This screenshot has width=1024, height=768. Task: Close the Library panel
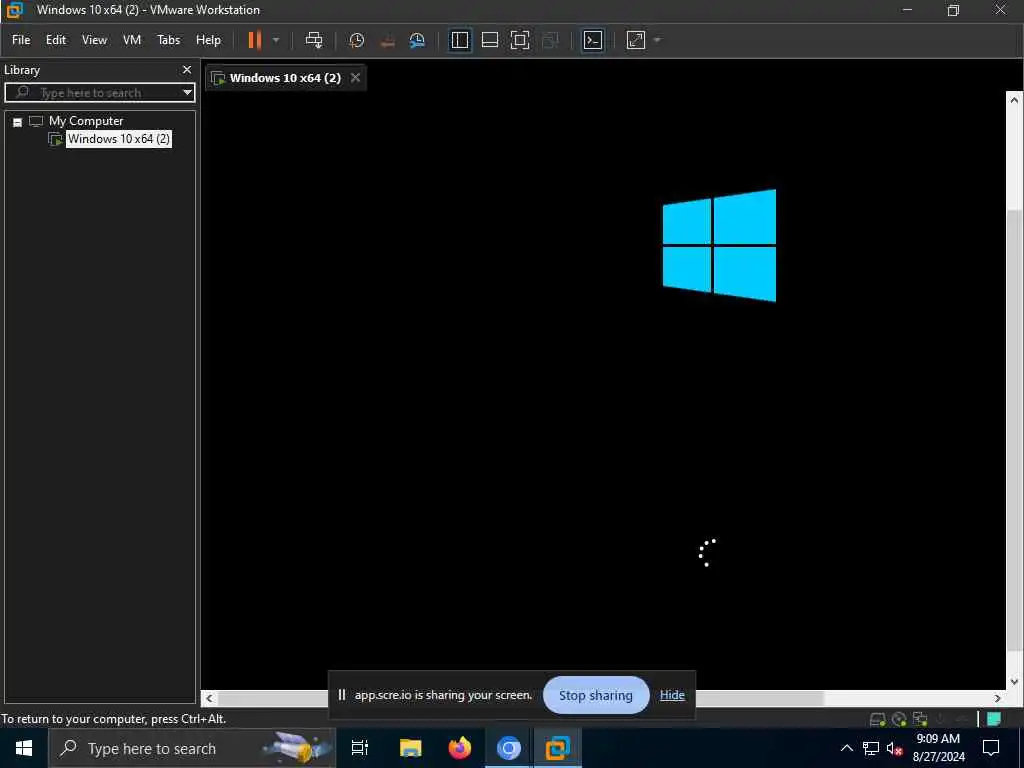point(187,69)
